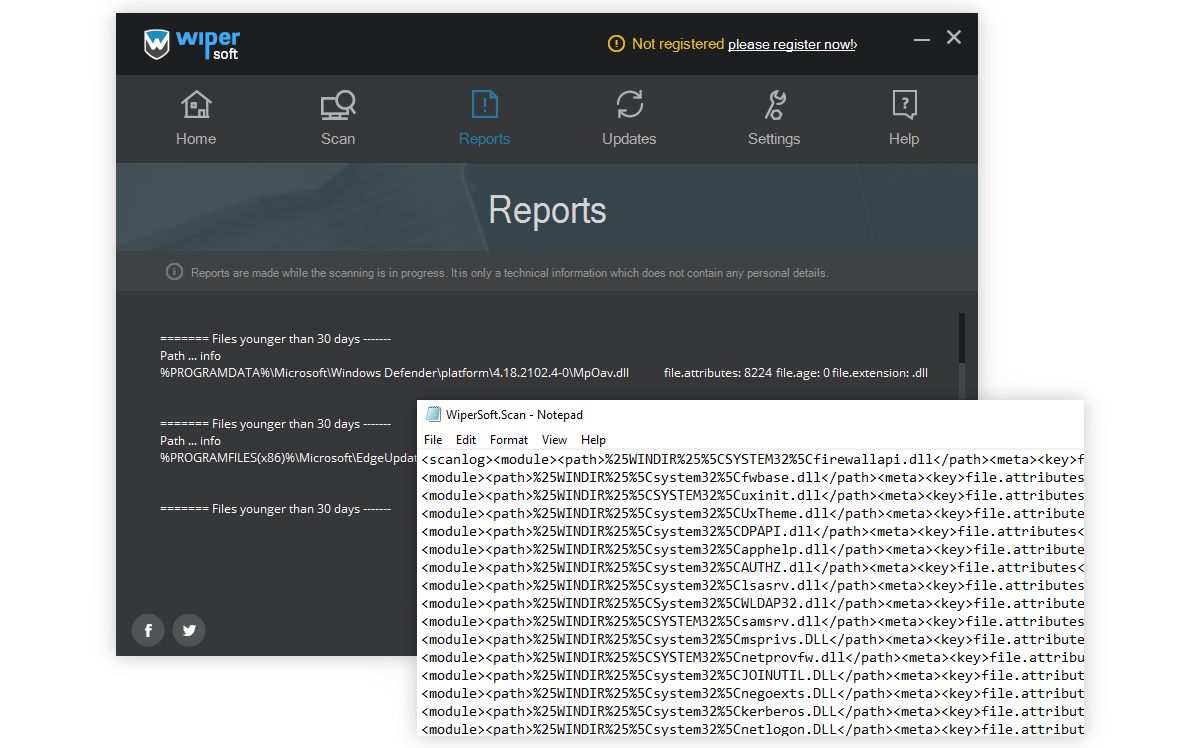Screen dimensions: 1200x748
Task: Click the Notepad file icon in the title bar
Action: (x=433, y=414)
